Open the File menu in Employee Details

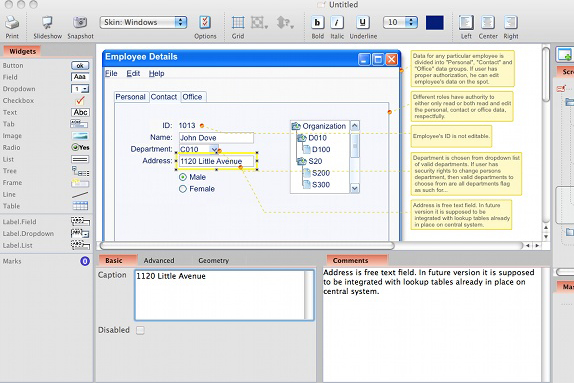point(111,74)
